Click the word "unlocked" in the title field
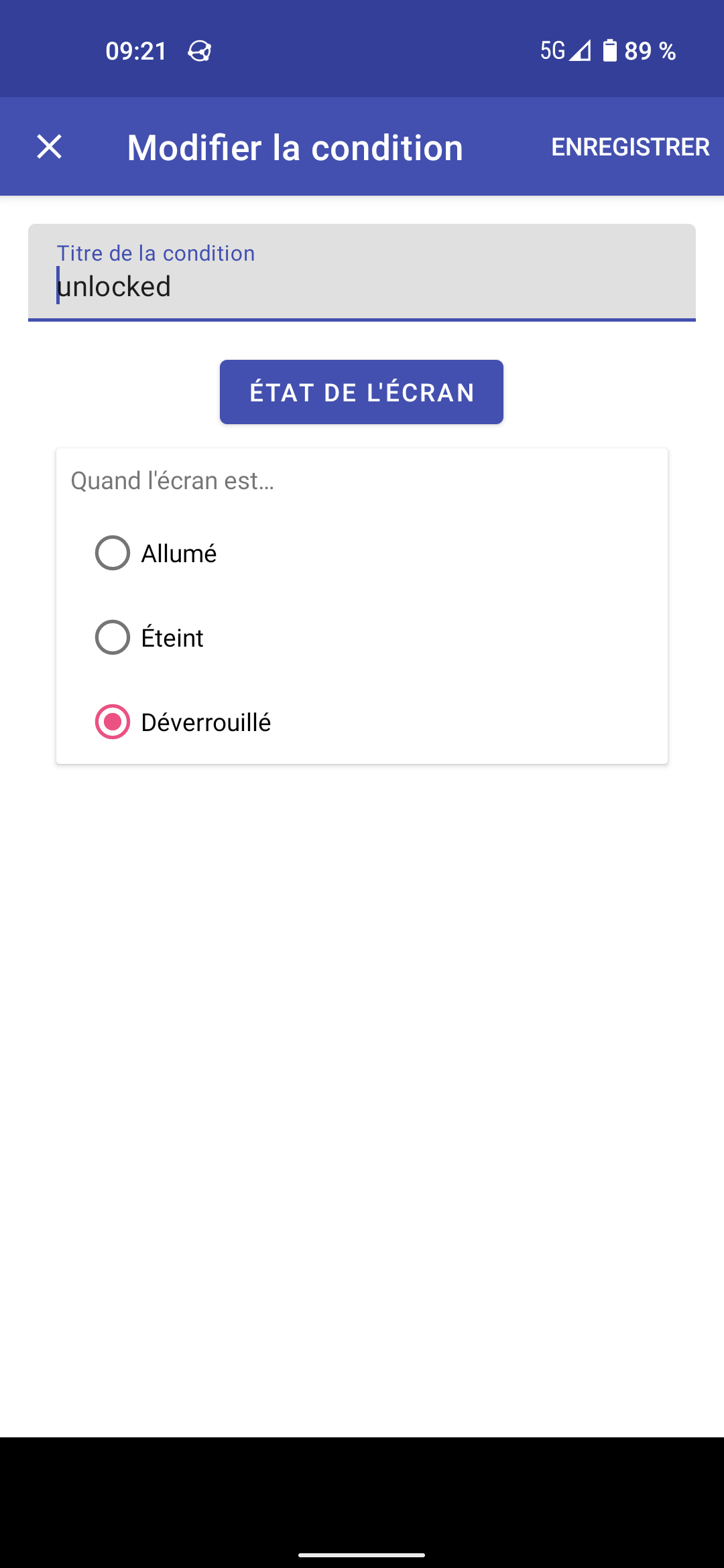Viewport: 724px width, 1568px height. [x=115, y=287]
